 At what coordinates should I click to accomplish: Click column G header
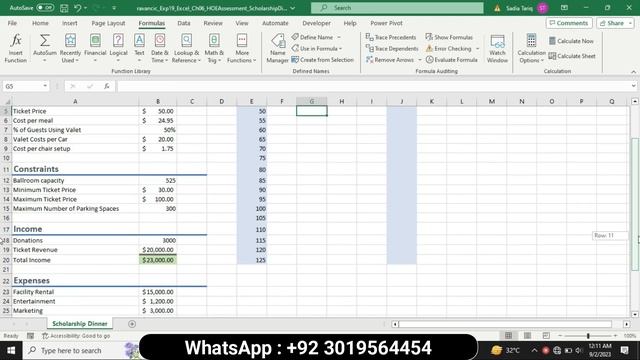tap(311, 101)
